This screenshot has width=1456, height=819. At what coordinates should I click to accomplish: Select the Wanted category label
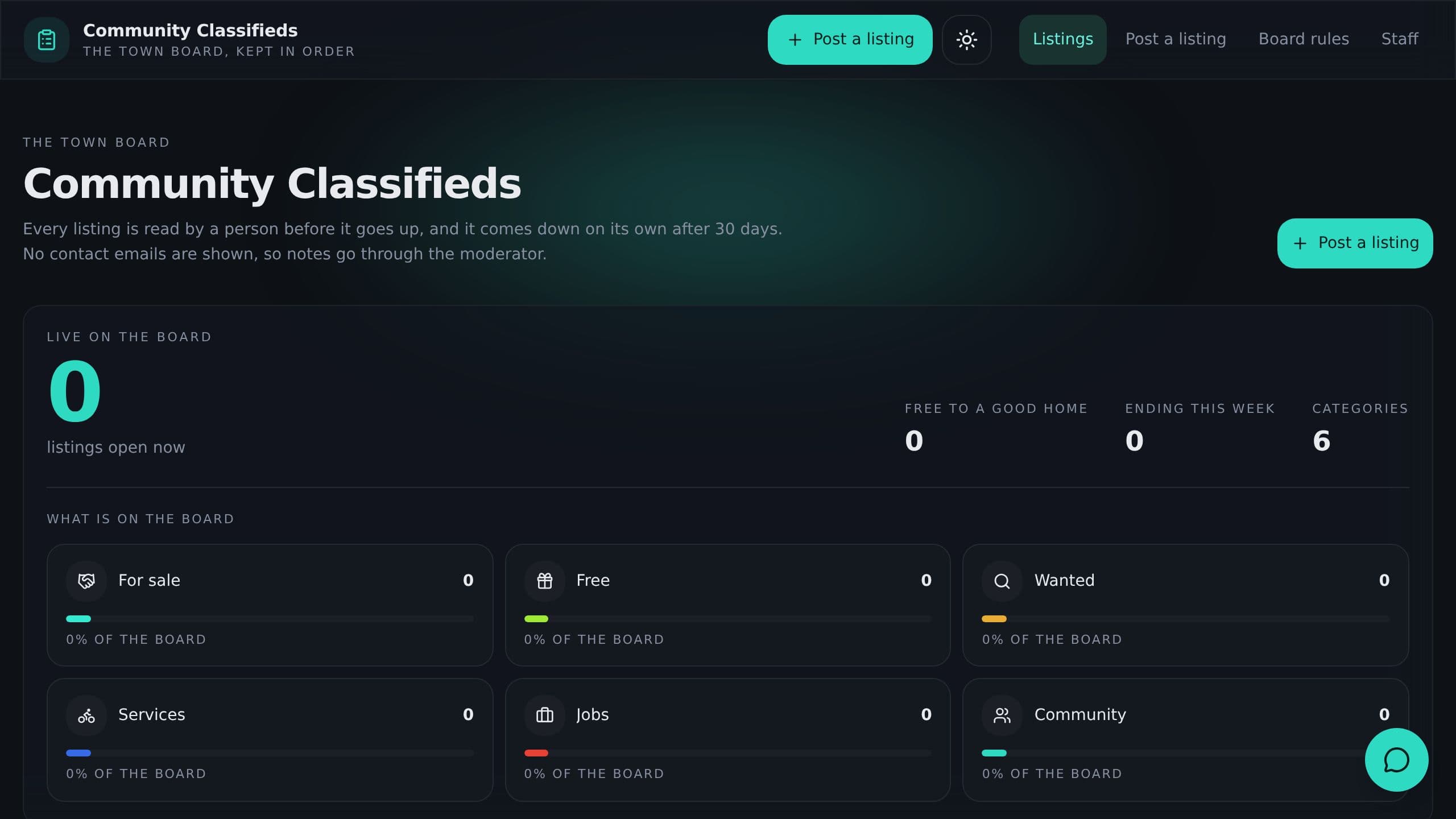click(x=1064, y=581)
